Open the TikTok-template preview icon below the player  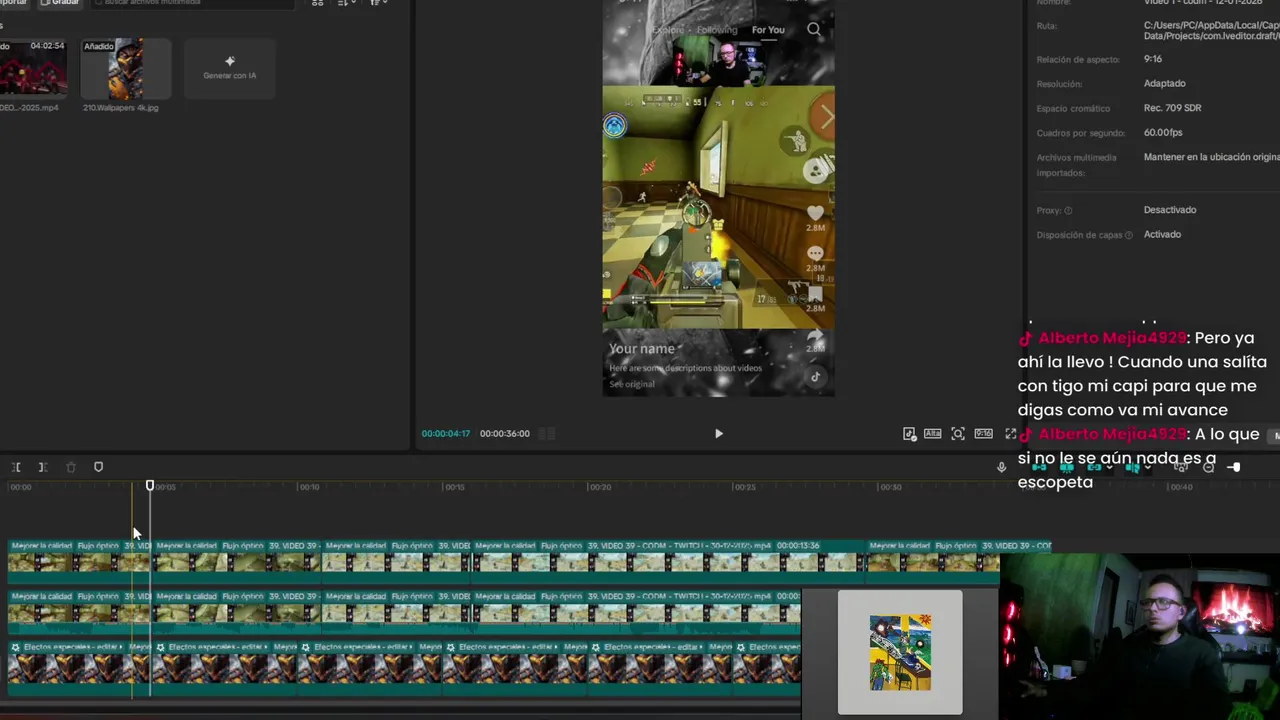tap(909, 433)
